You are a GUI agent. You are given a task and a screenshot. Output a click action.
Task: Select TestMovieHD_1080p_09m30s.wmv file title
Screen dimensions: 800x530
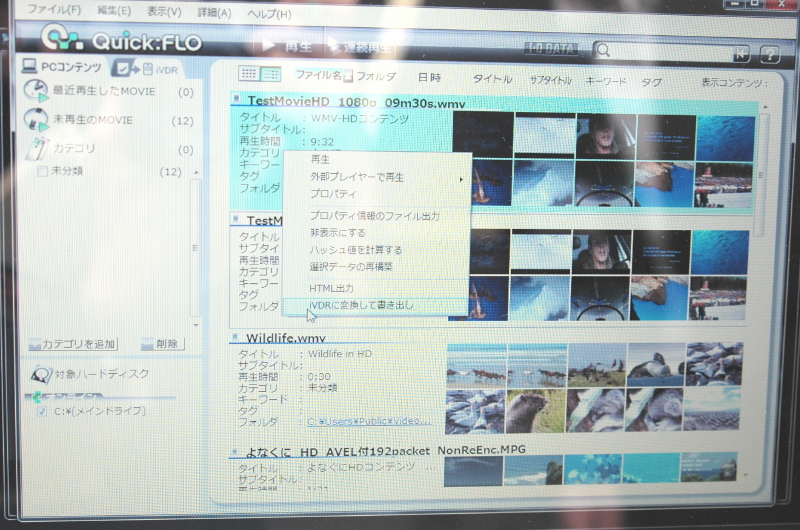tap(356, 102)
